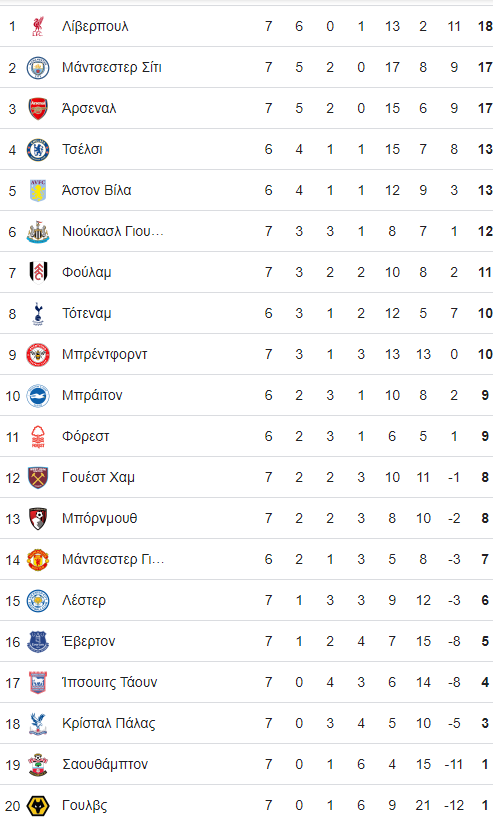Click the Σαουθάμπτον team name

point(105,765)
